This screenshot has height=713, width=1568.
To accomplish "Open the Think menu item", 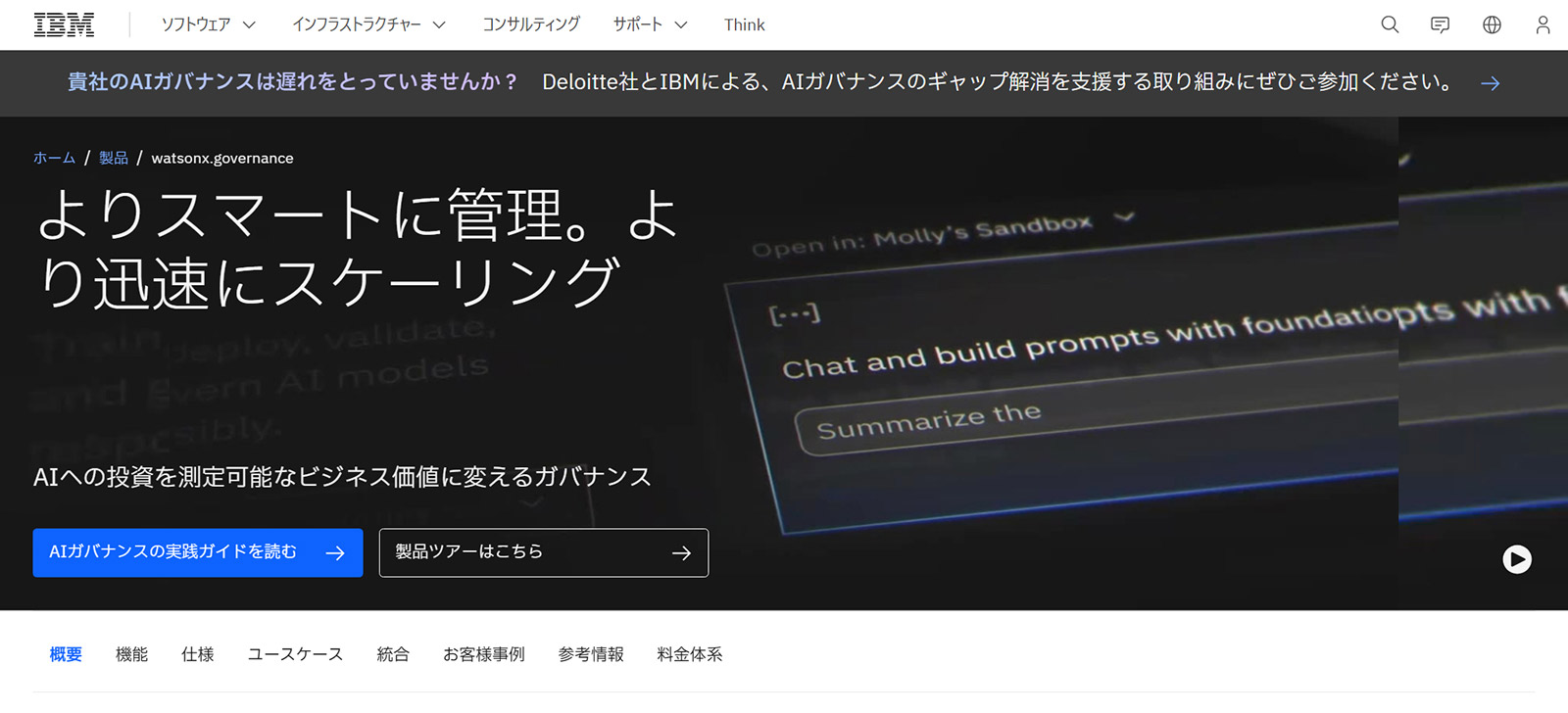I will pyautogui.click(x=744, y=24).
